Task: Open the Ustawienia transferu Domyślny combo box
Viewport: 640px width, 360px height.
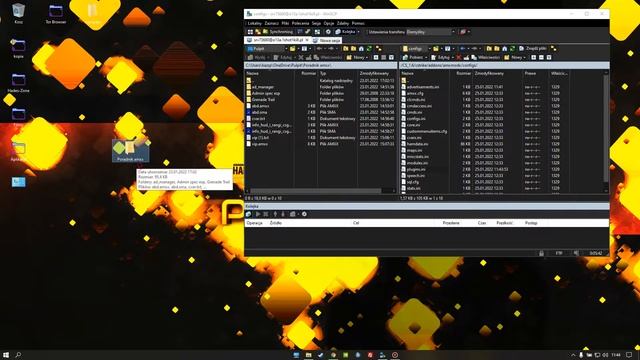Action: coord(431,32)
